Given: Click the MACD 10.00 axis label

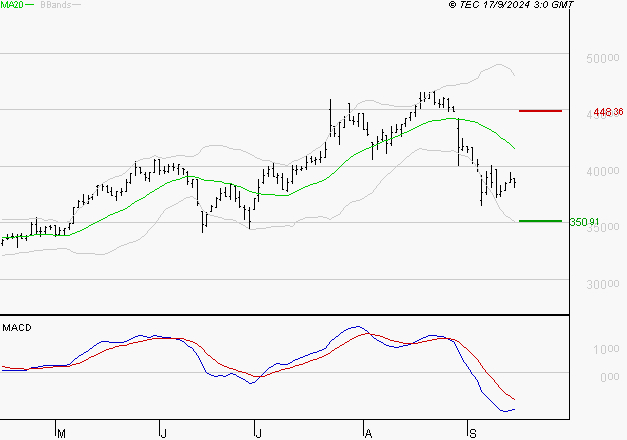Looking at the screenshot, I should (606, 349).
